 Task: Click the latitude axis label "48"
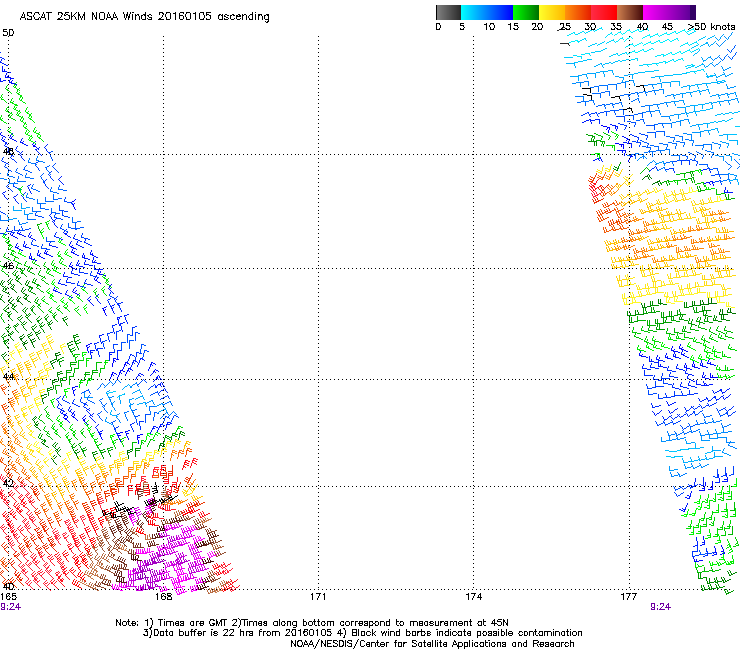click(x=8, y=152)
